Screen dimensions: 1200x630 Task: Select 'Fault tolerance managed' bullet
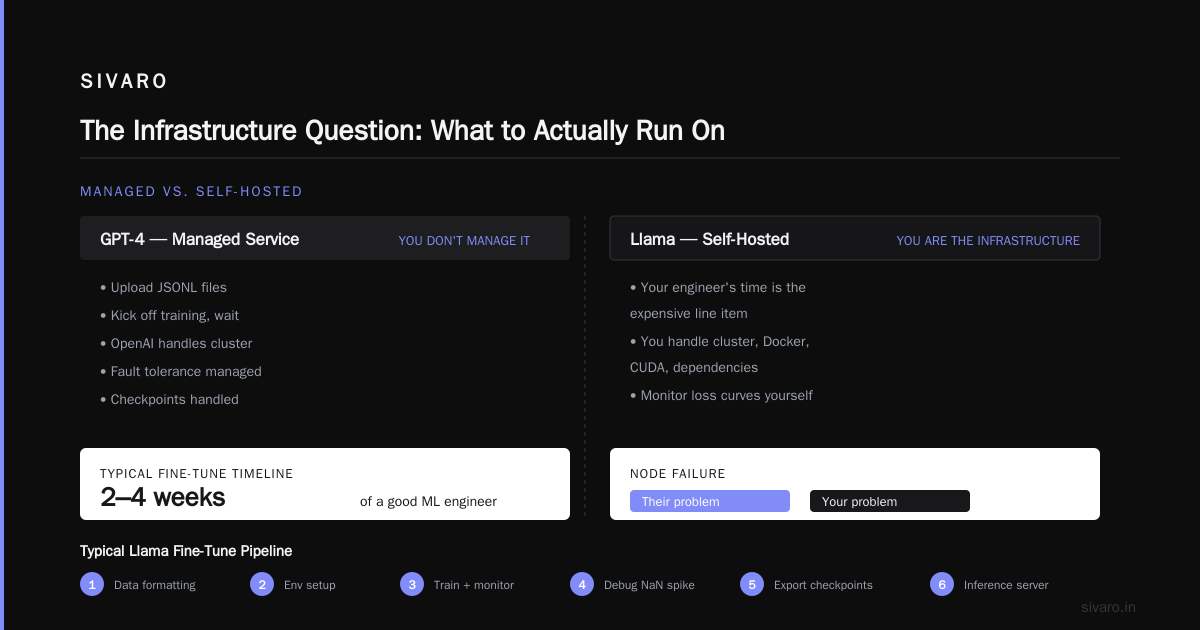point(181,371)
